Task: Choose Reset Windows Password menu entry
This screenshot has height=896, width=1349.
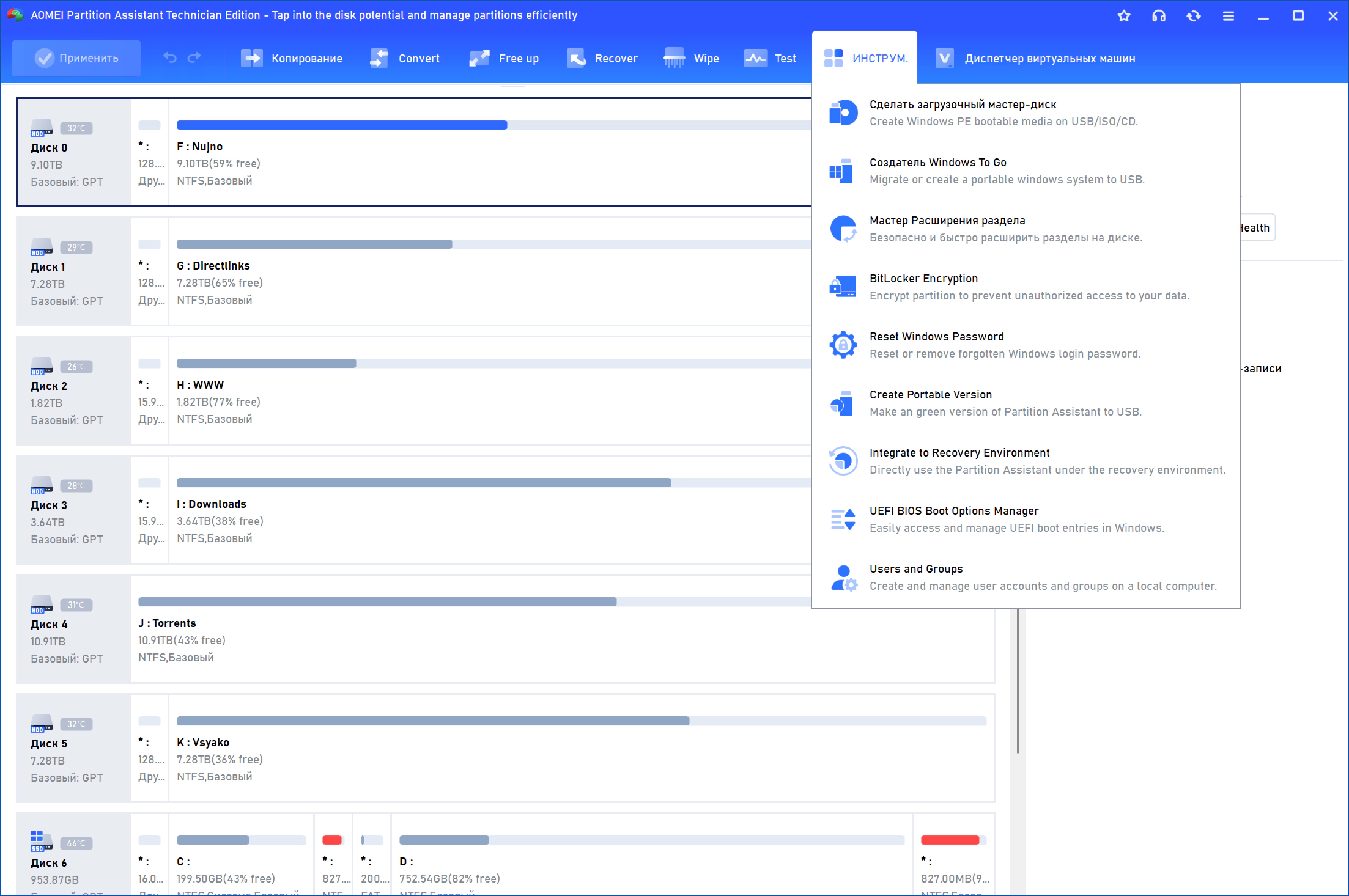Action: point(1026,345)
